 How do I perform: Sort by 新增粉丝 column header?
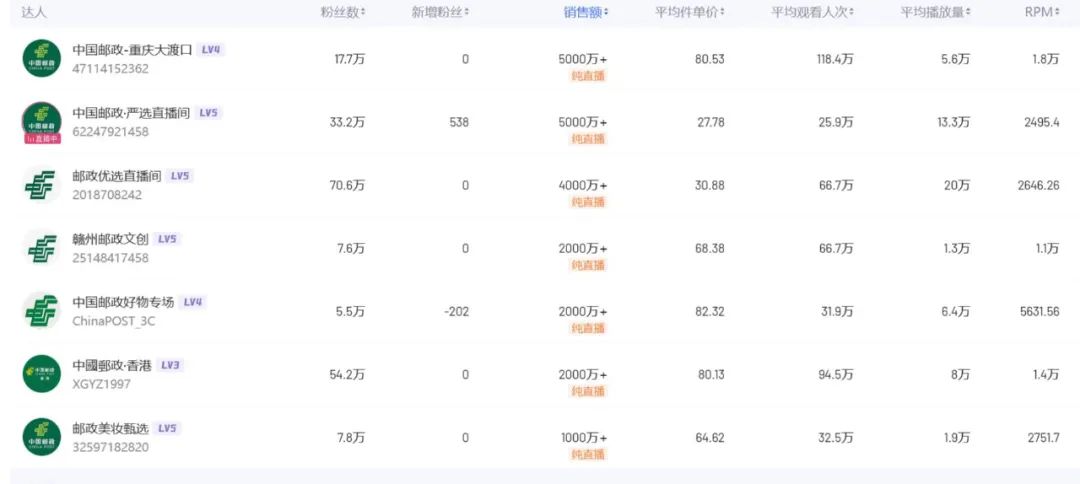point(440,12)
